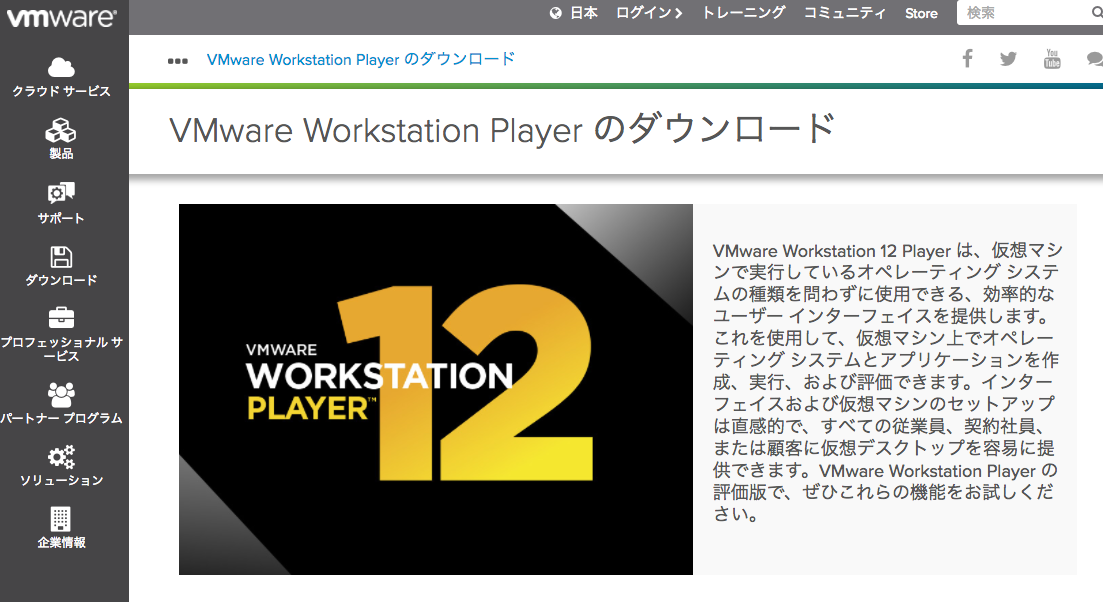Click the VMware Workstation Player breadcrumb link

pyautogui.click(x=361, y=60)
